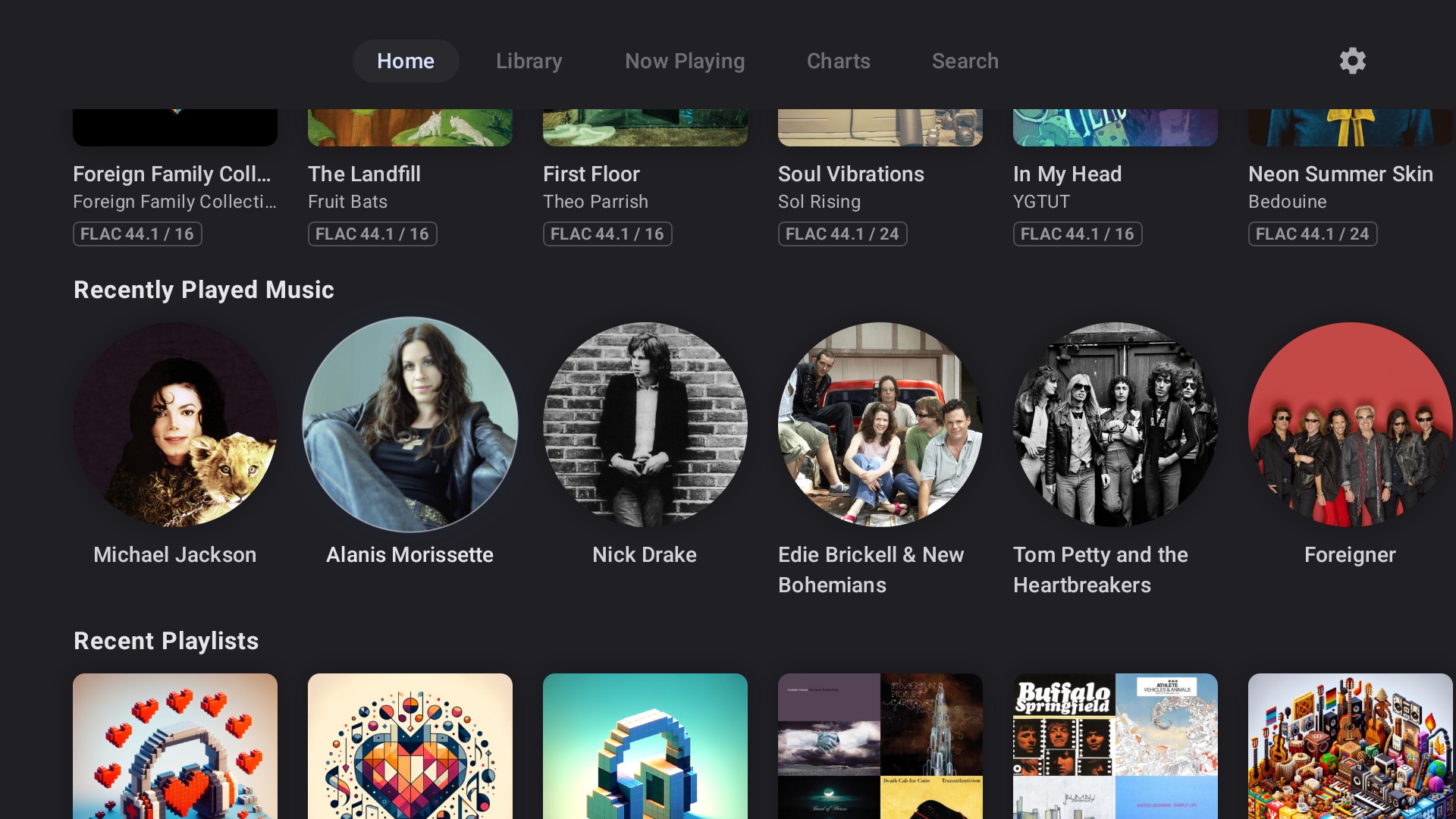
Task: Open playlist with colorful instruments pile cover
Action: pyautogui.click(x=1351, y=746)
